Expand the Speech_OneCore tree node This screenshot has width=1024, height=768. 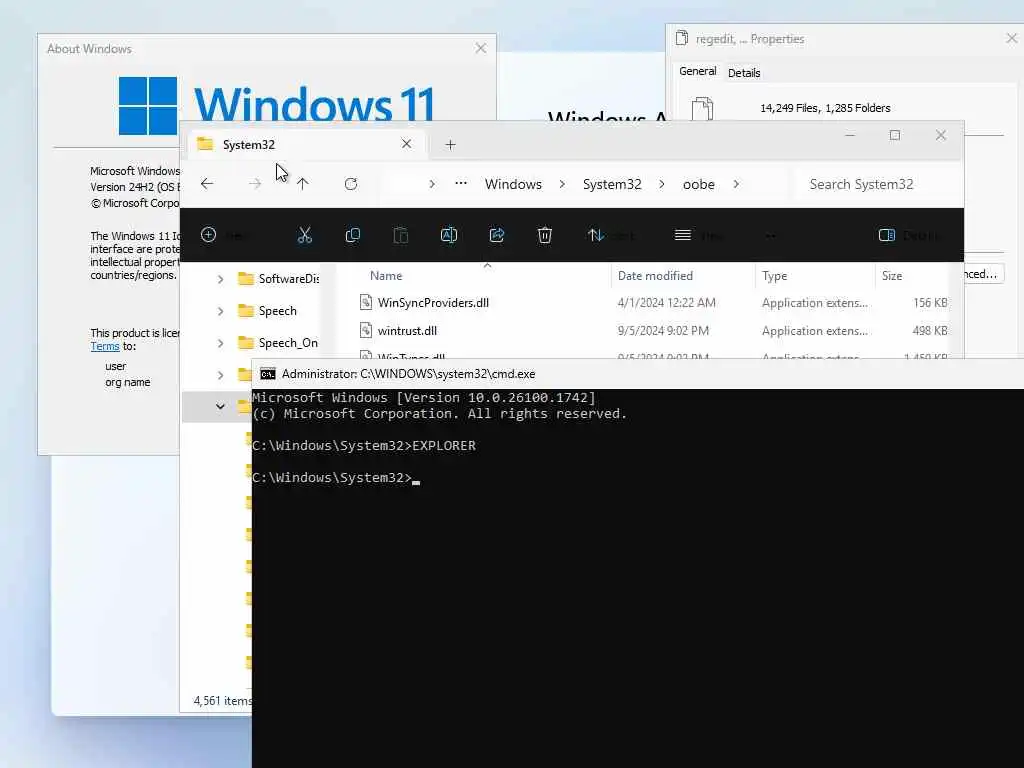(221, 344)
